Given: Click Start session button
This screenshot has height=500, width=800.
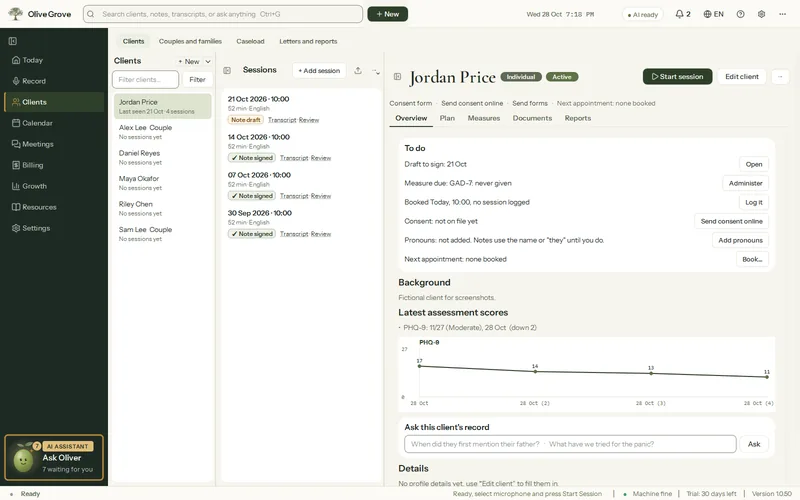Looking at the screenshot, I should 678,77.
